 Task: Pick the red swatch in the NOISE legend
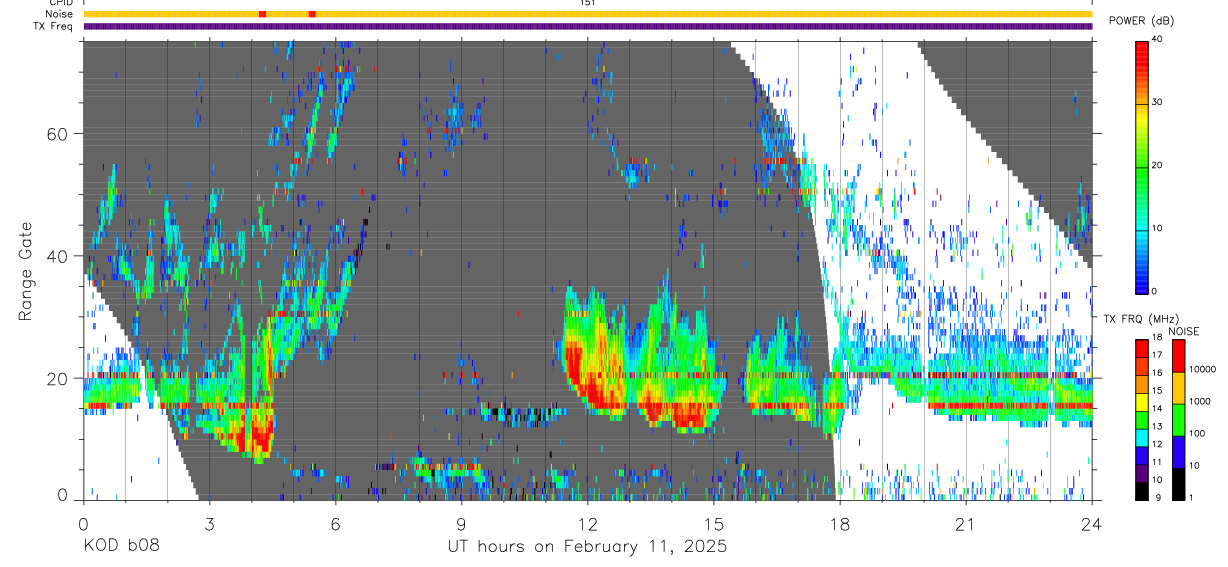1178,356
